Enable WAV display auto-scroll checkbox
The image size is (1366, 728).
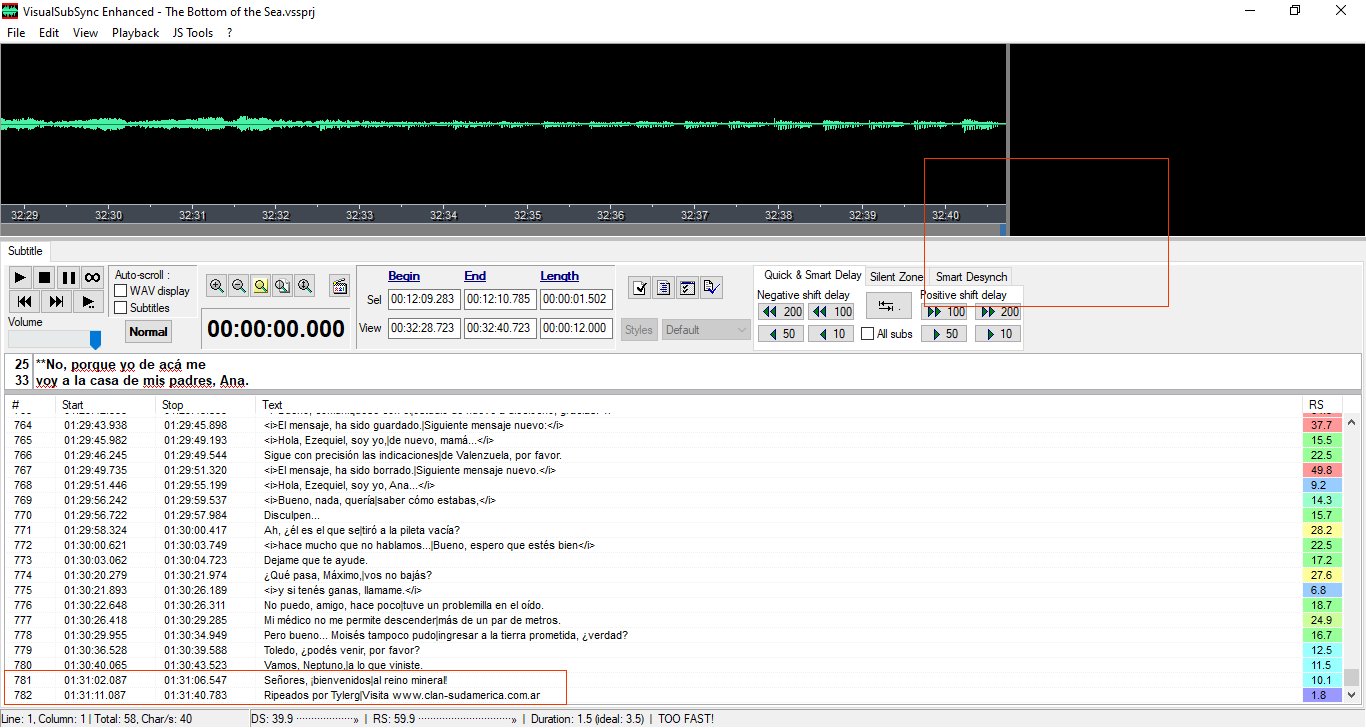[121, 291]
